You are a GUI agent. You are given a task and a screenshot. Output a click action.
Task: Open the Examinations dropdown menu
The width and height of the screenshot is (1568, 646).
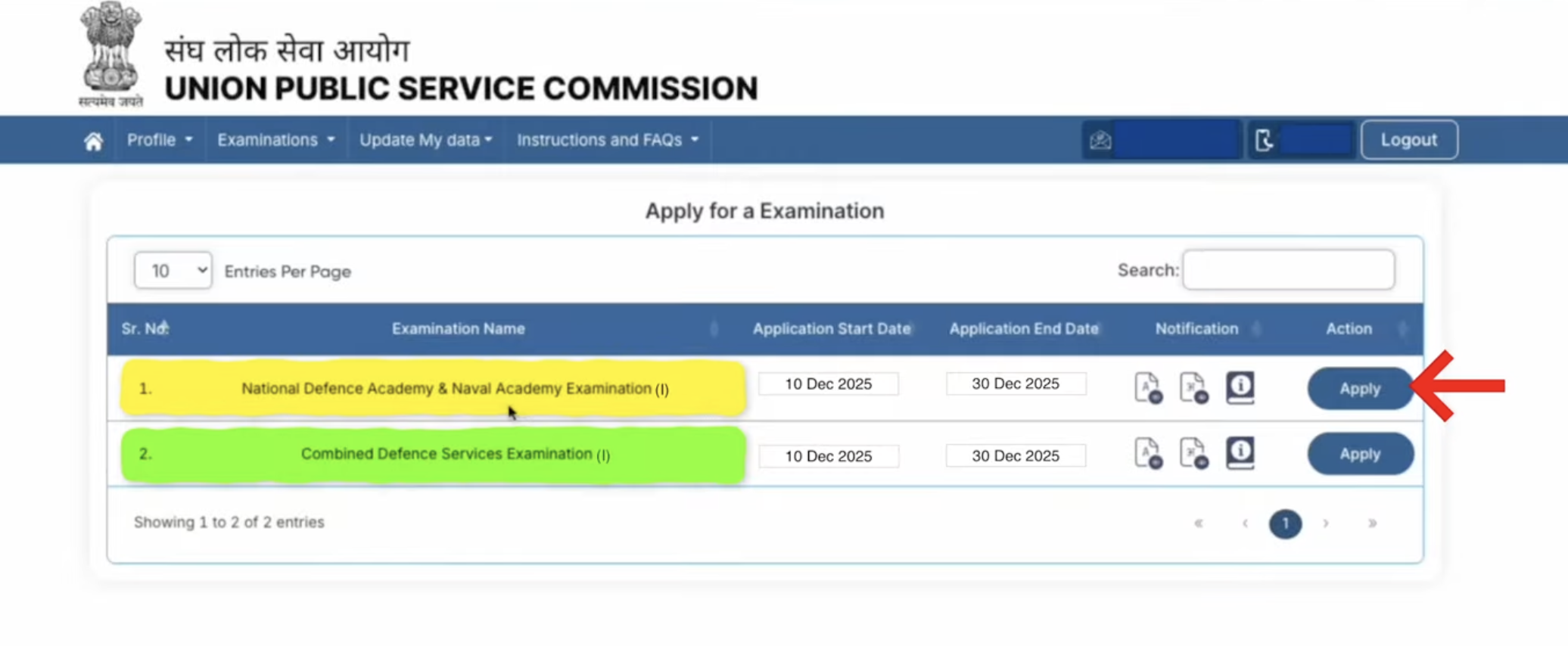[275, 140]
